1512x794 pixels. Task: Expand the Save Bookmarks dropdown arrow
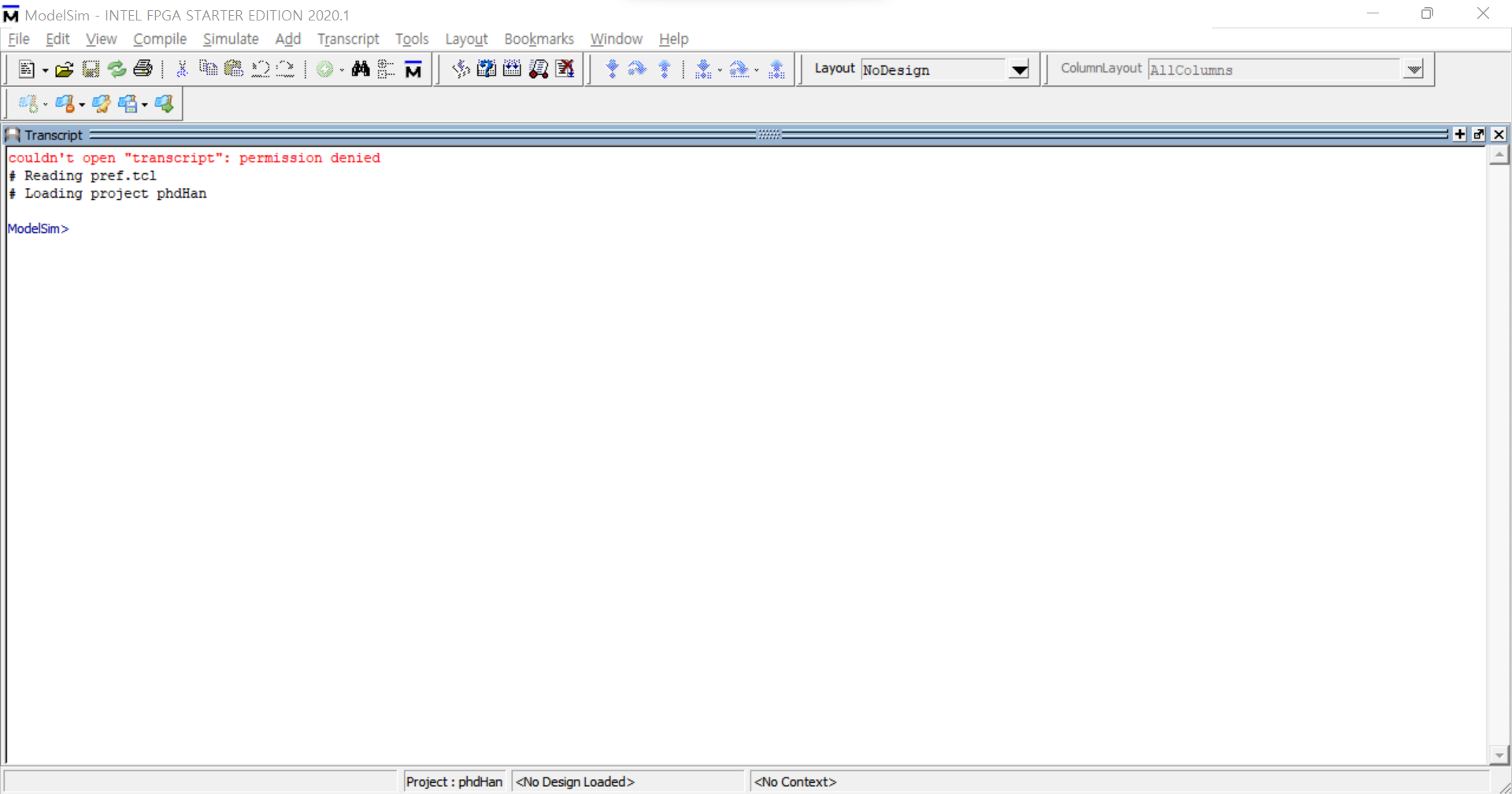pos(145,104)
